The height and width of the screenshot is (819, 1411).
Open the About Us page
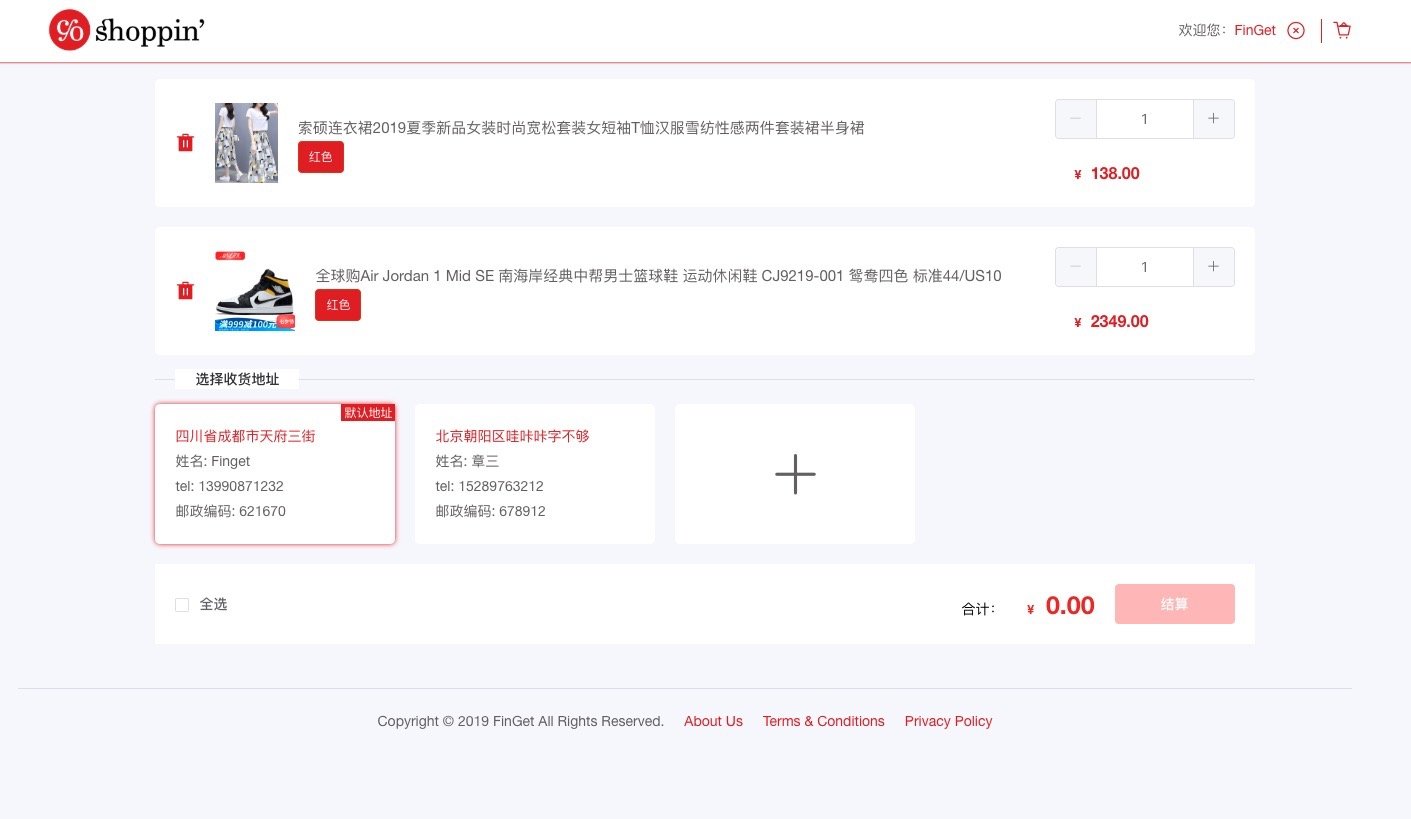pos(713,721)
